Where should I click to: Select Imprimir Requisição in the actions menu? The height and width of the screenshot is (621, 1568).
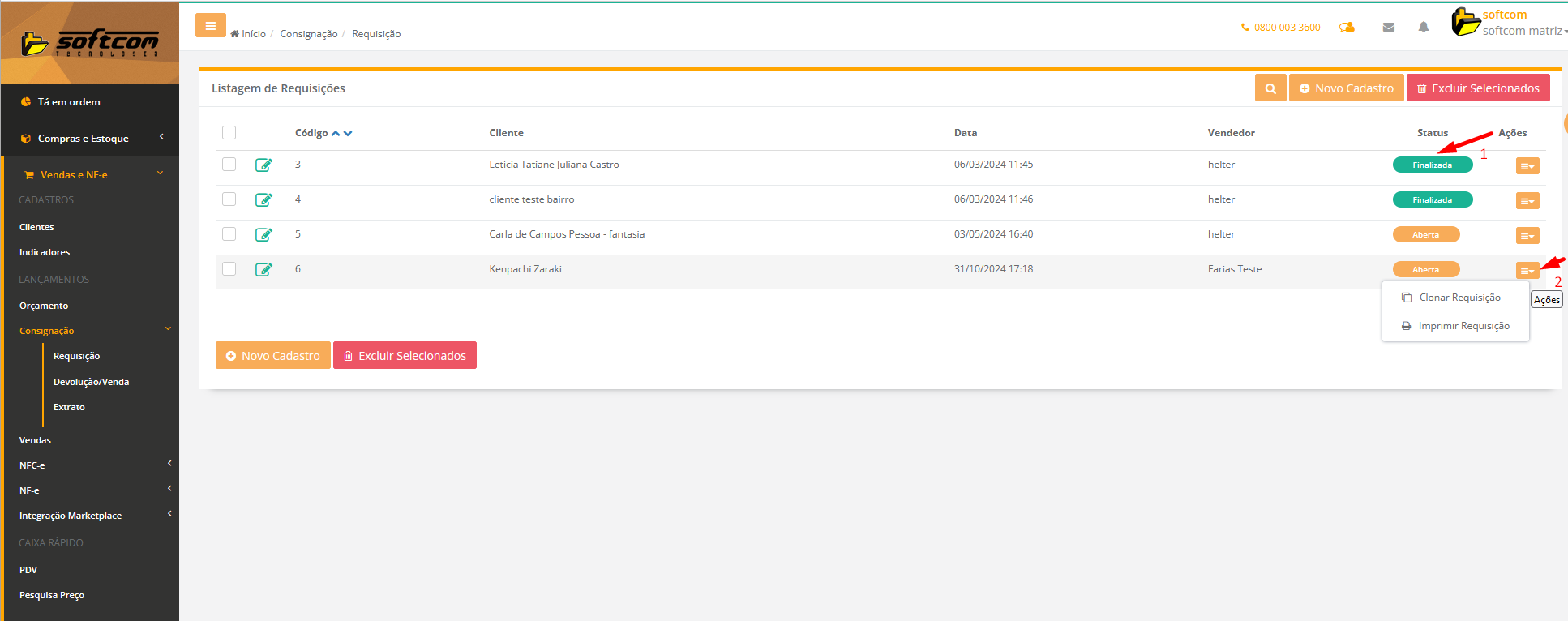coord(1463,326)
